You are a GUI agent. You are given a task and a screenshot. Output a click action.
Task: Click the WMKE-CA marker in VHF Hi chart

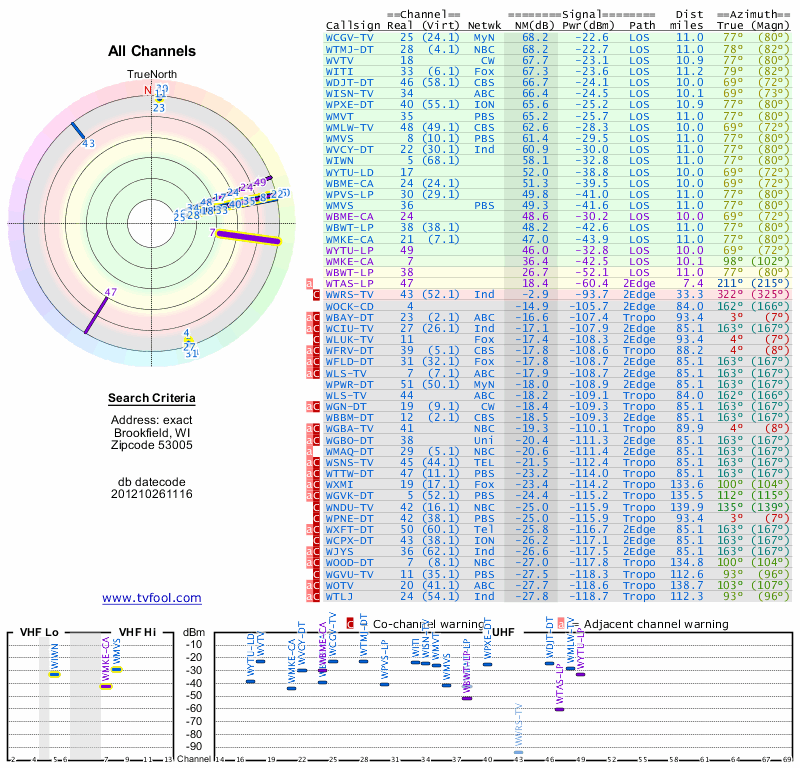point(106,686)
